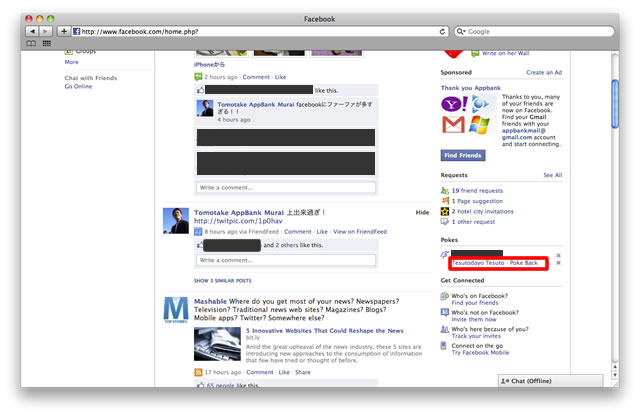Open 1 Page suggestion link
Viewport: 640px width, 416px height.
tap(477, 201)
